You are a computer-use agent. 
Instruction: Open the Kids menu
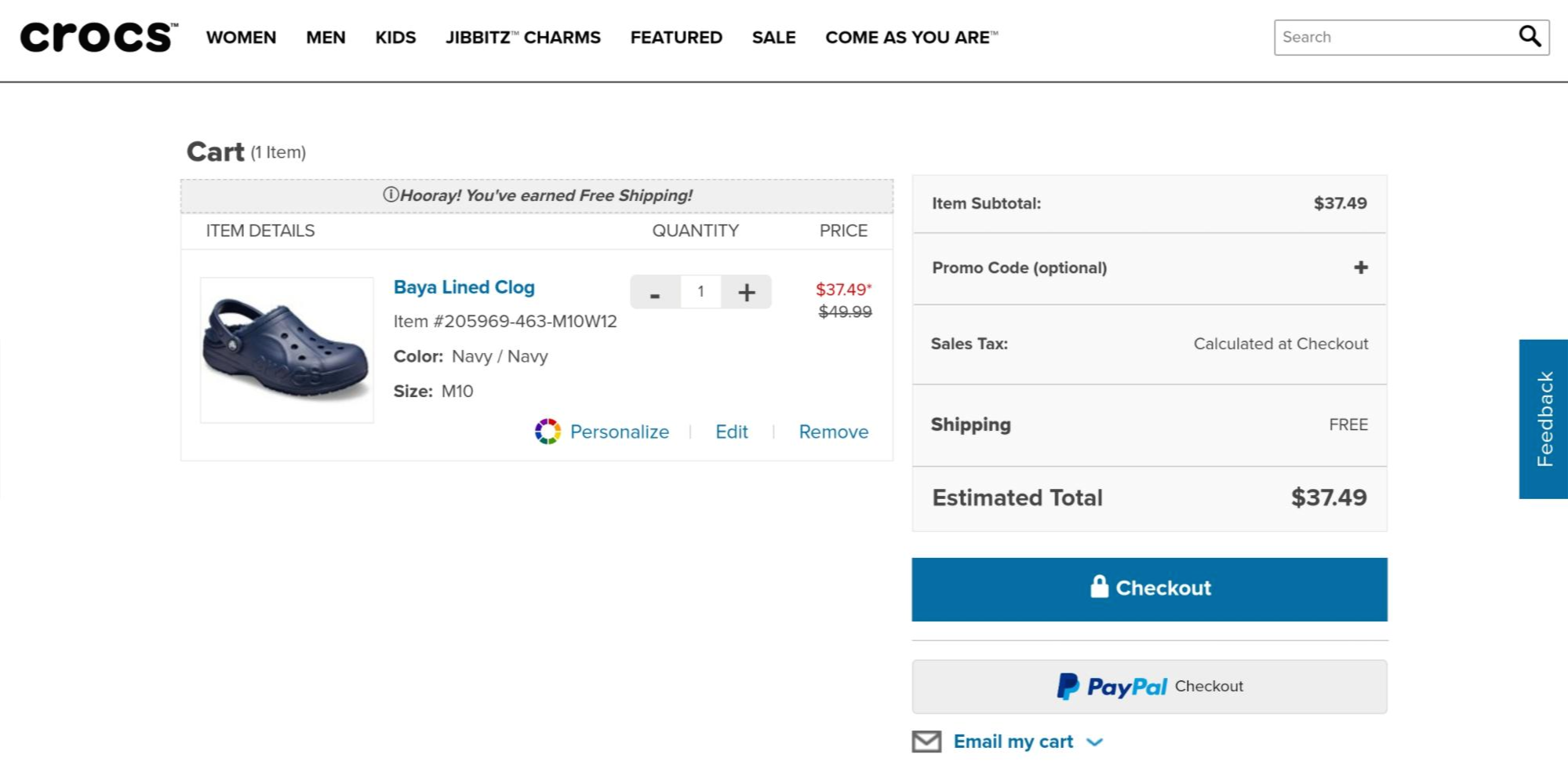pyautogui.click(x=395, y=38)
